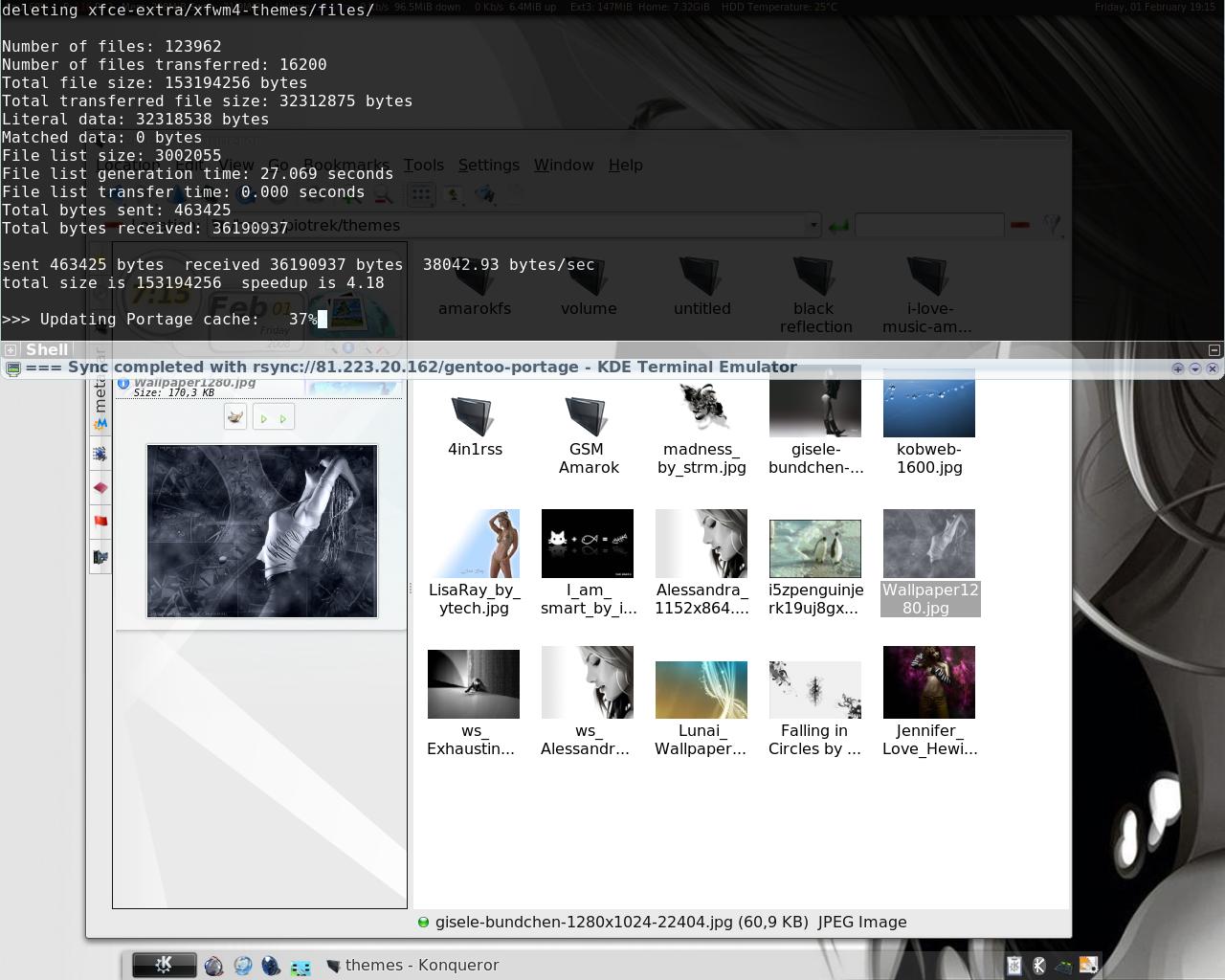Click the green network tray icon
The height and width of the screenshot is (980, 1225).
[1064, 966]
